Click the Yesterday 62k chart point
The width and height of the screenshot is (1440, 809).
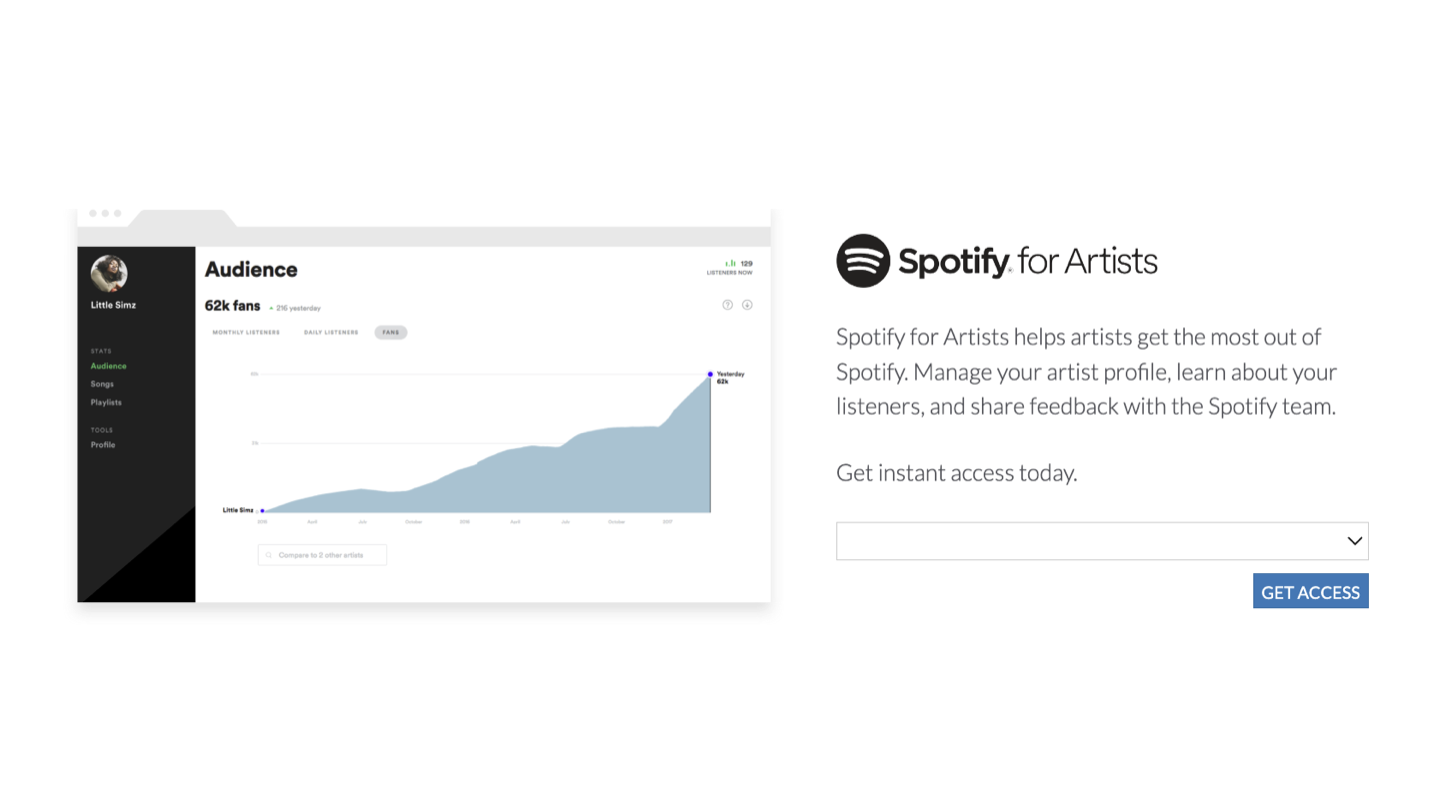(x=710, y=374)
